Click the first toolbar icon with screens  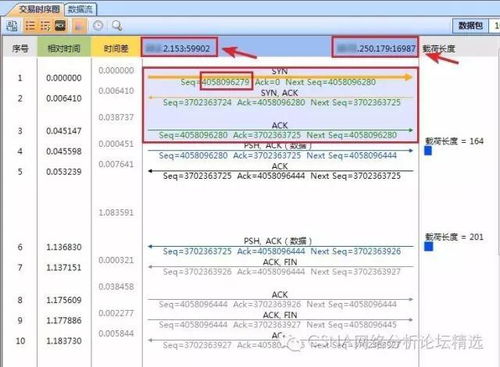[12, 26]
